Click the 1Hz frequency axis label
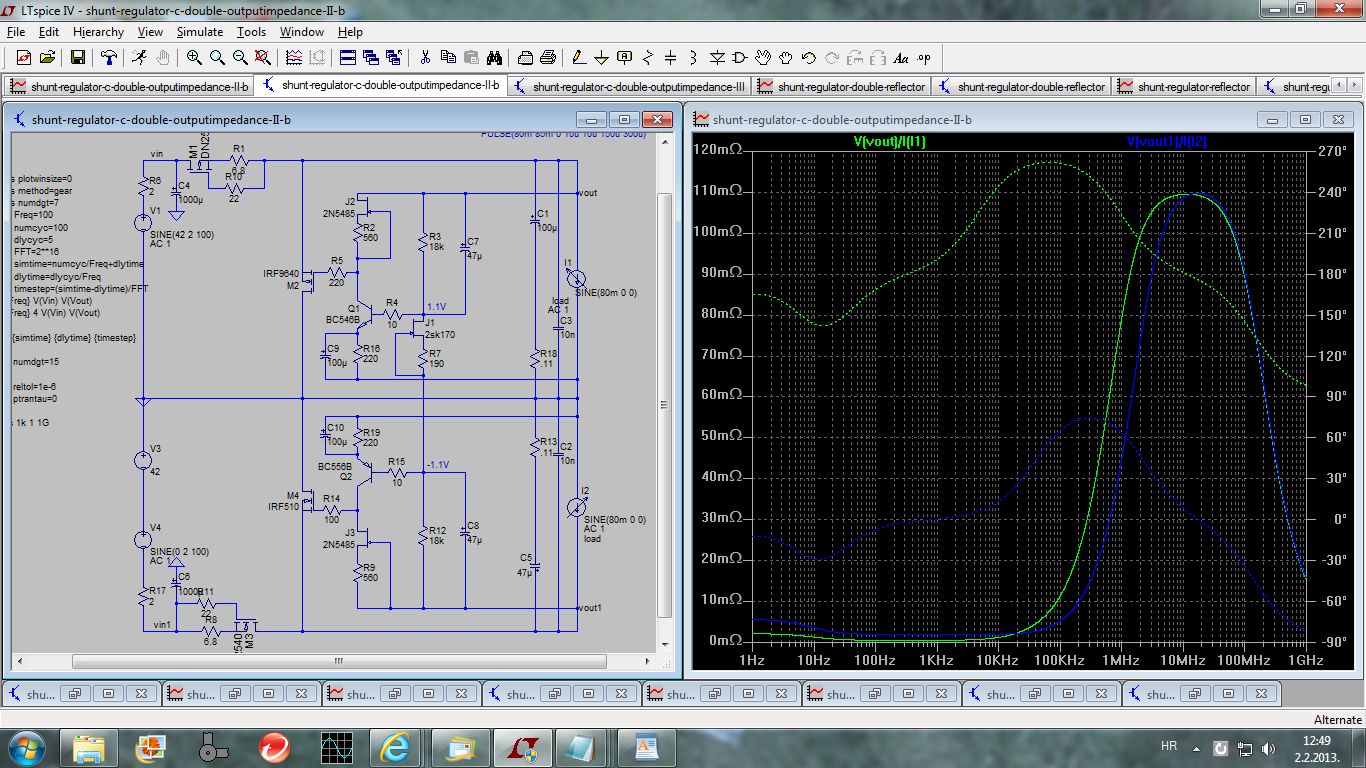 click(751, 661)
